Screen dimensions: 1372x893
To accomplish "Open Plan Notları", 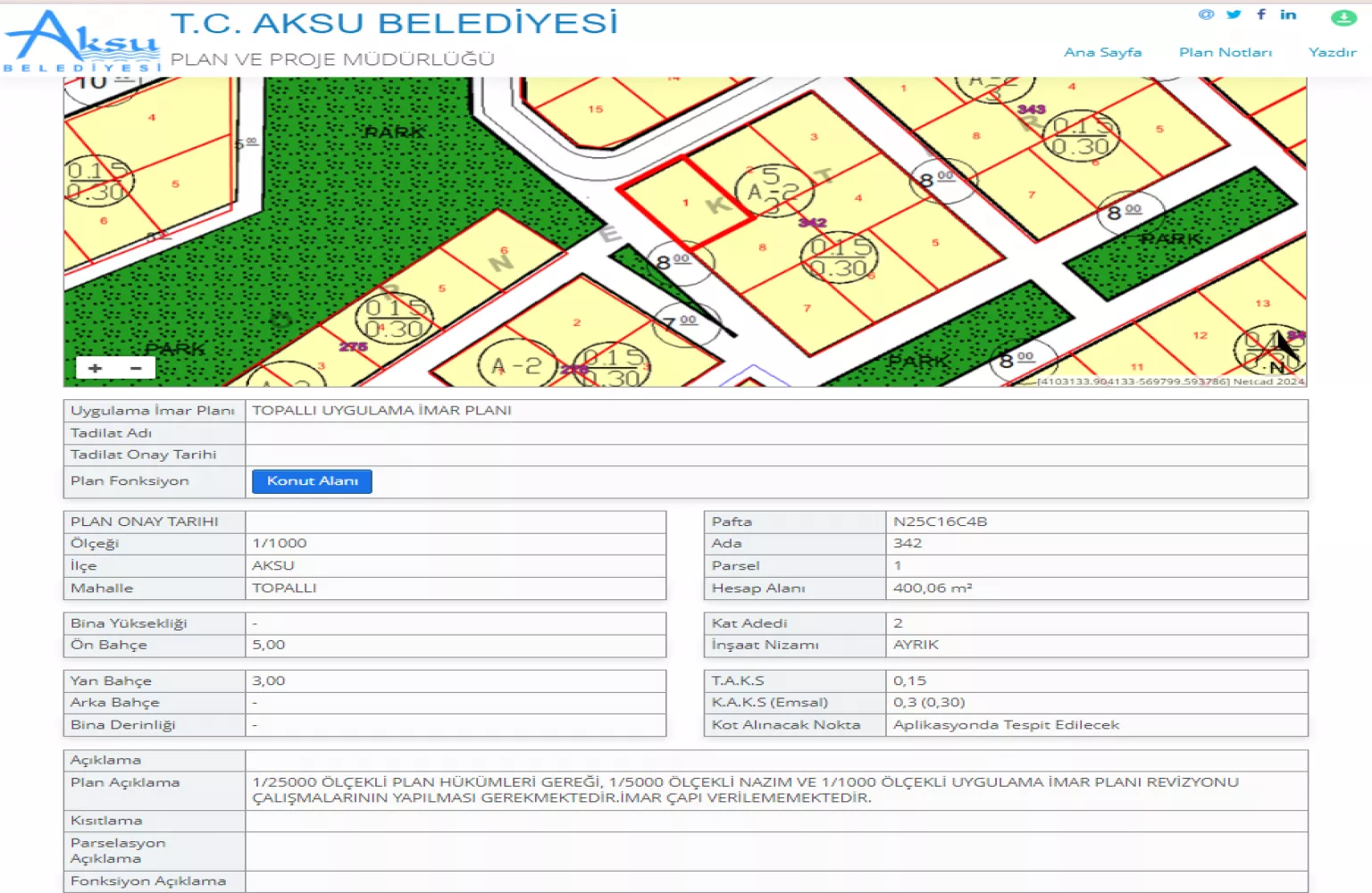I will tap(1226, 52).
